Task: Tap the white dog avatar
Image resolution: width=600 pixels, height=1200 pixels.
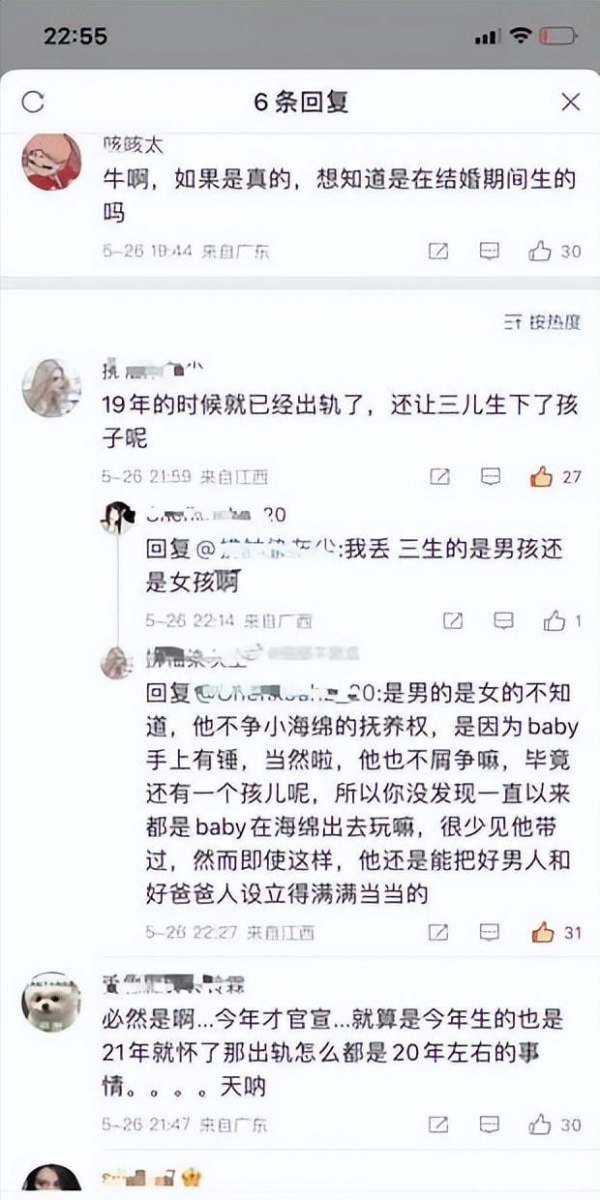Action: click(x=51, y=1002)
